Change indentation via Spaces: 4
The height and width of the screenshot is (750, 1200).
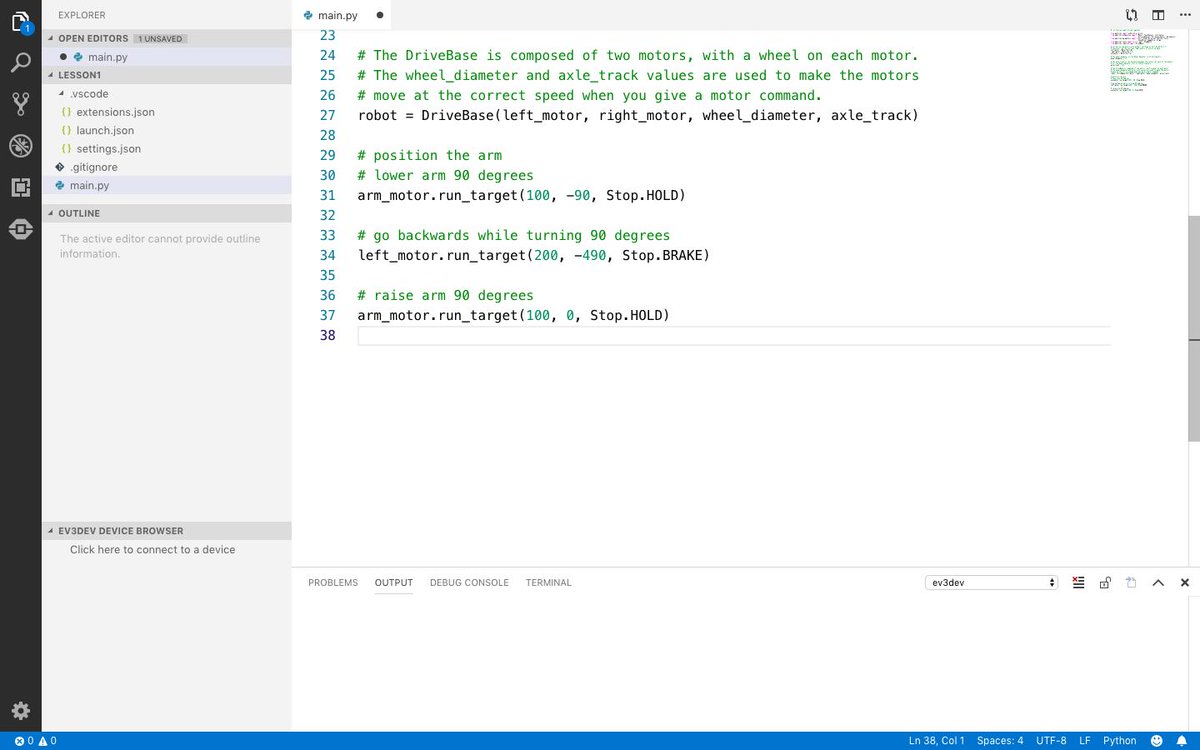tap(1000, 741)
